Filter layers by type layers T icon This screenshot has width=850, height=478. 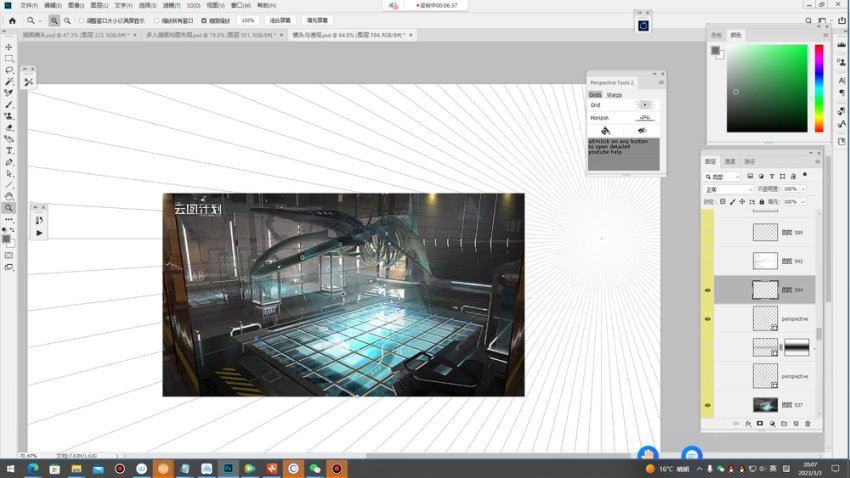point(772,177)
